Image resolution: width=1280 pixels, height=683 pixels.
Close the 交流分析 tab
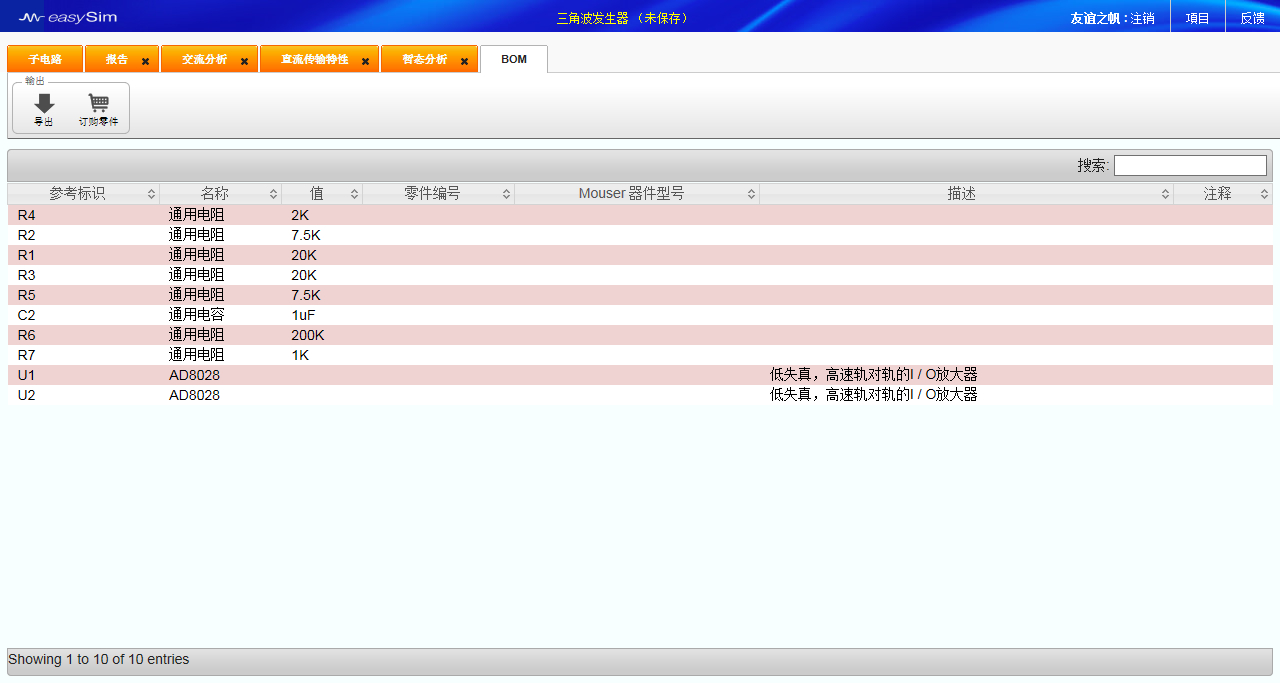tap(244, 61)
